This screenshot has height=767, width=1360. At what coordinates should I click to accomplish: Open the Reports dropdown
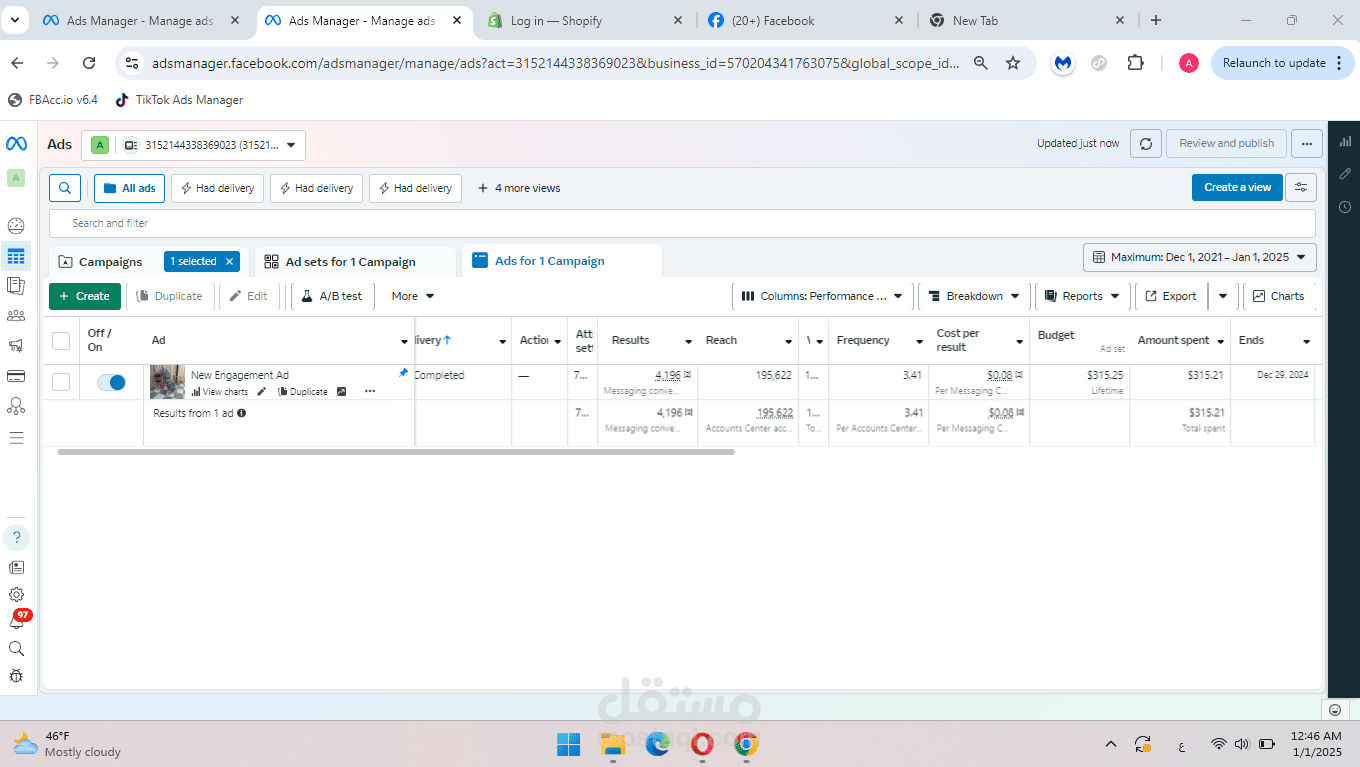click(x=1083, y=296)
